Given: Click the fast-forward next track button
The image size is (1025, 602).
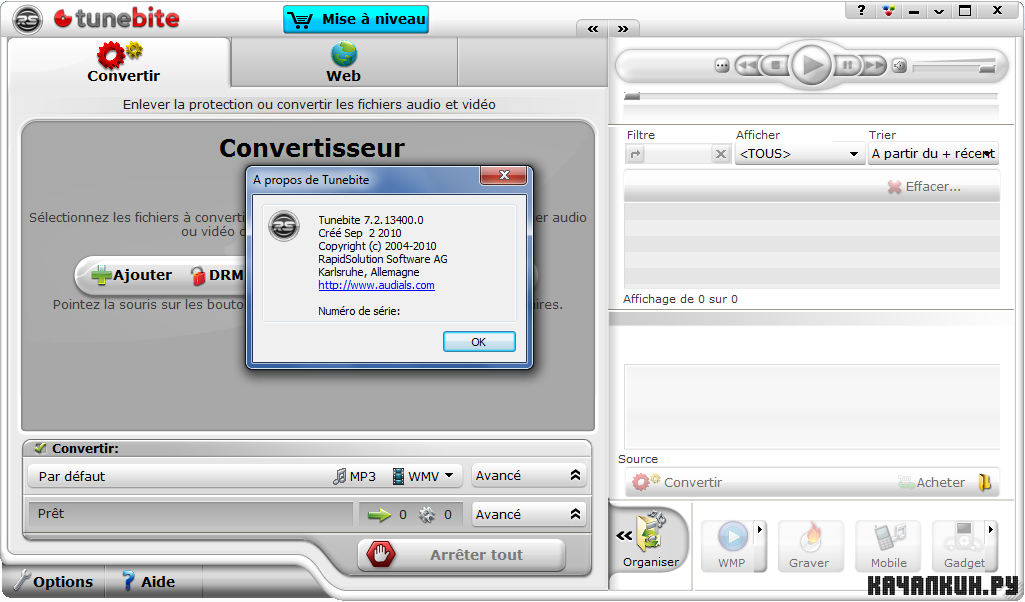Looking at the screenshot, I should [x=874, y=65].
